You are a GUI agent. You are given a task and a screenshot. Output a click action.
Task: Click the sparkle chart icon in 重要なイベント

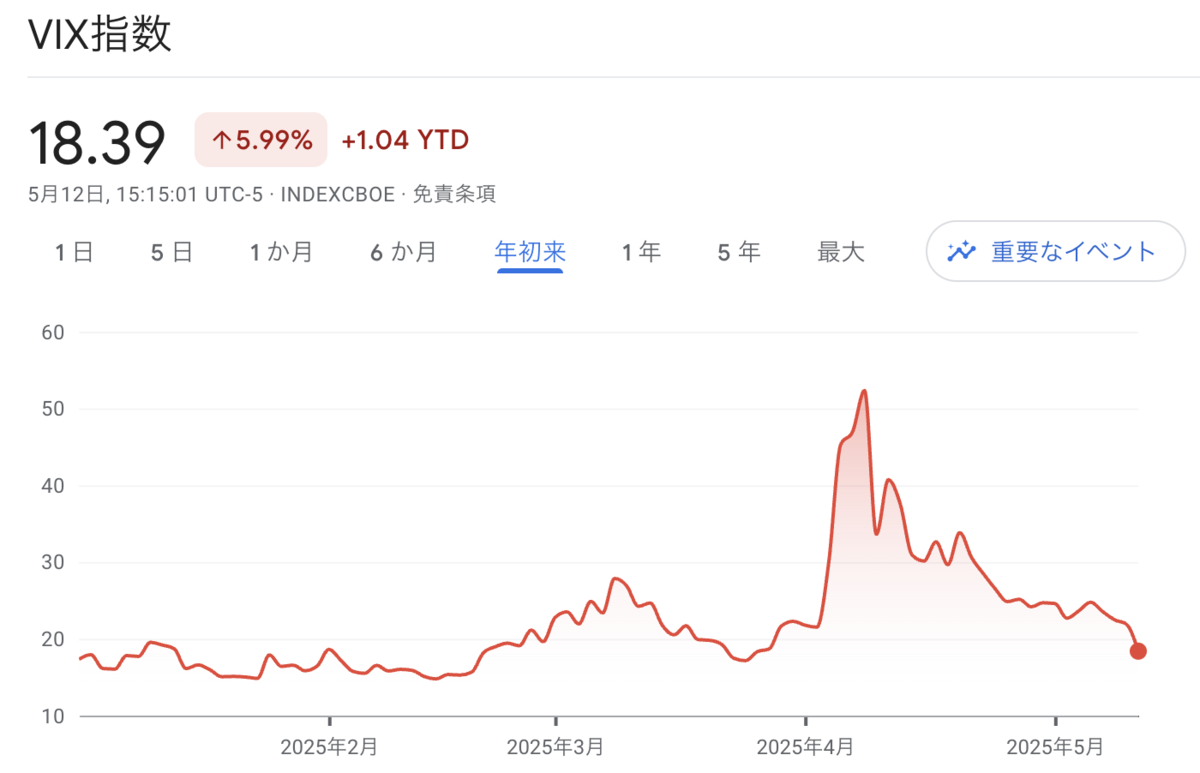pyautogui.click(x=961, y=251)
